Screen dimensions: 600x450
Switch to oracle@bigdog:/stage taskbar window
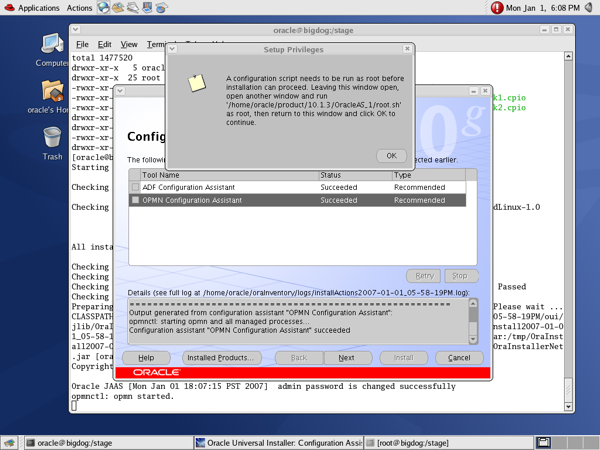click(x=108, y=443)
